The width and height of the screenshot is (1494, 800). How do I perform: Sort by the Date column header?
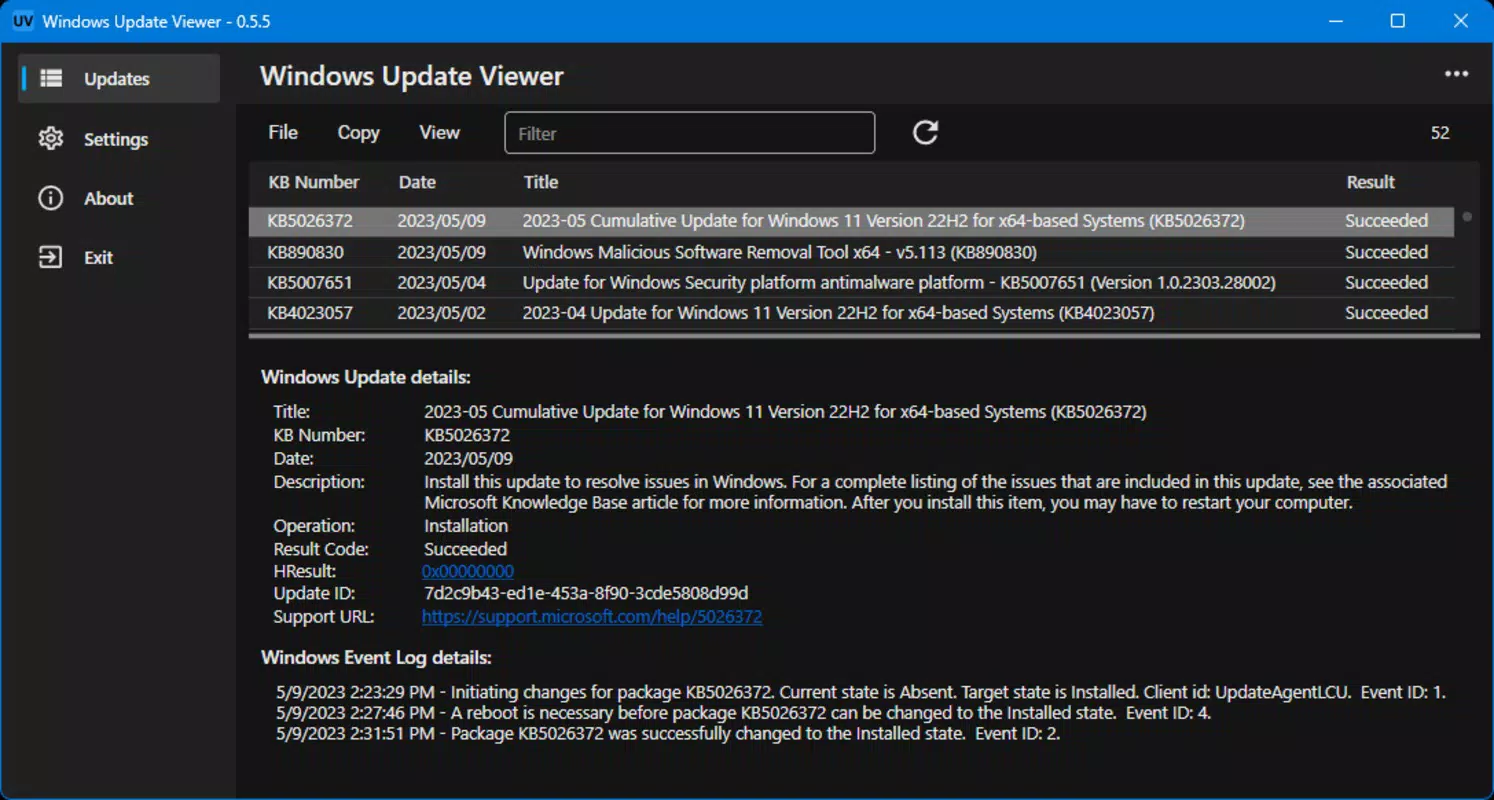[417, 182]
